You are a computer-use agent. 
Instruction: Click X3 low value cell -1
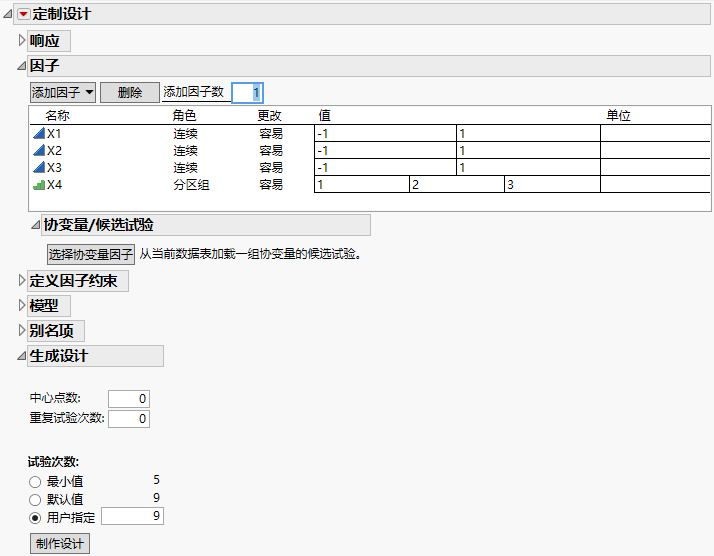point(385,167)
